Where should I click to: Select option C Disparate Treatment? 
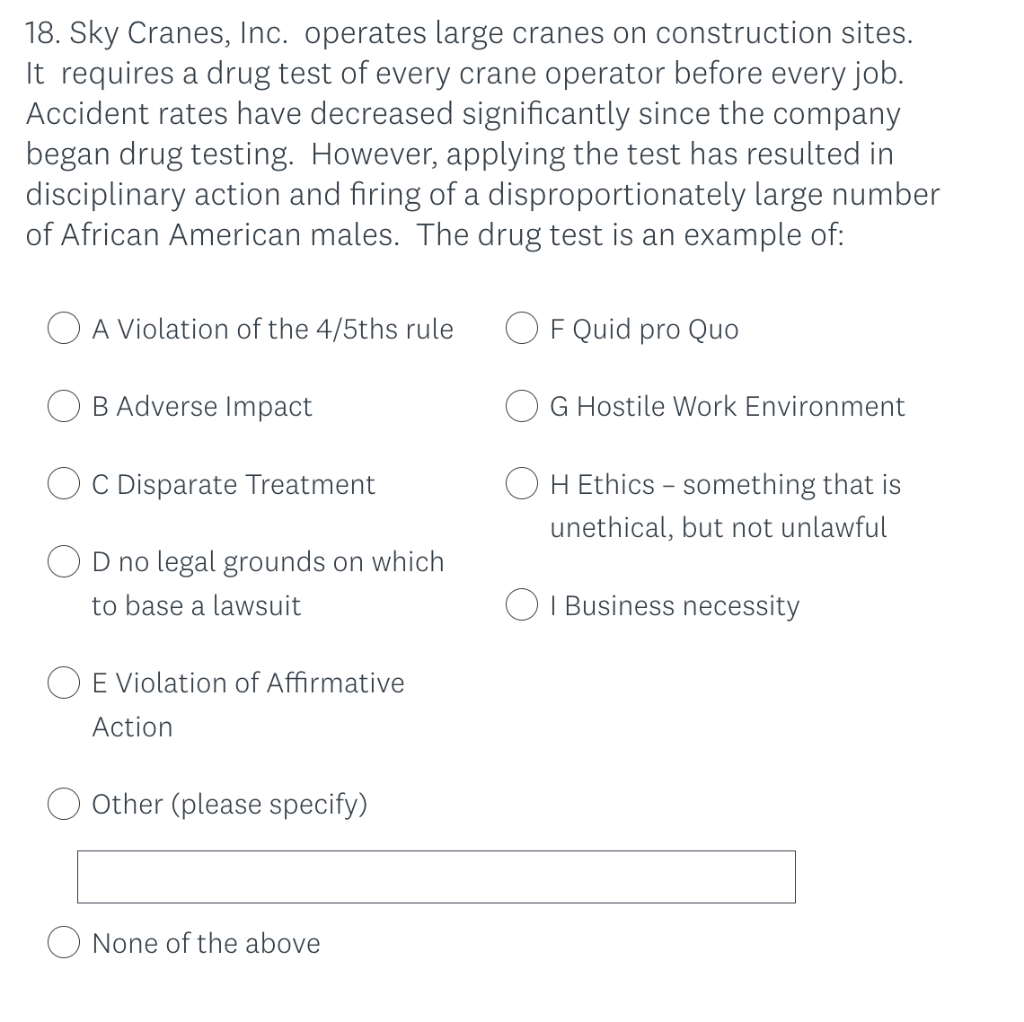point(63,484)
